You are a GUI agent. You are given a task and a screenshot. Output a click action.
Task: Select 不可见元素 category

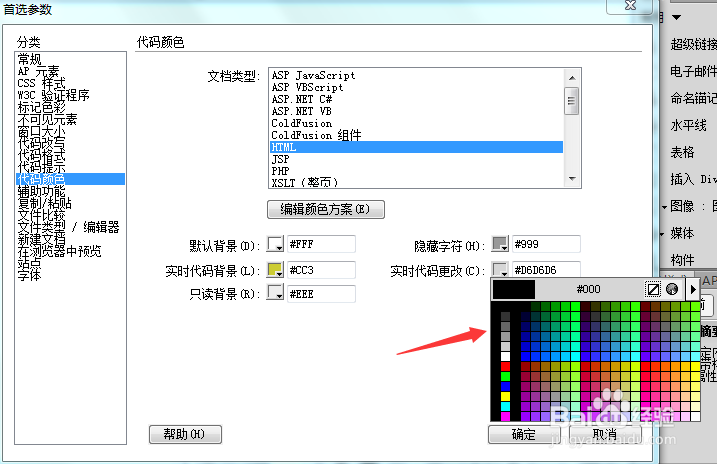[x=70, y=119]
